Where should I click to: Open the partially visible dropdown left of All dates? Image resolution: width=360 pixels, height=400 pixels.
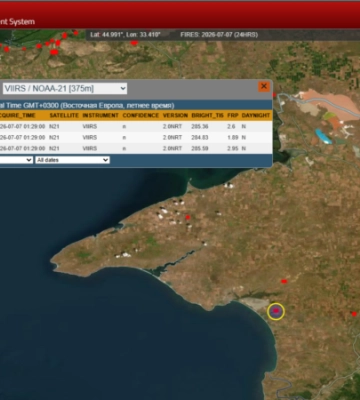click(16, 160)
